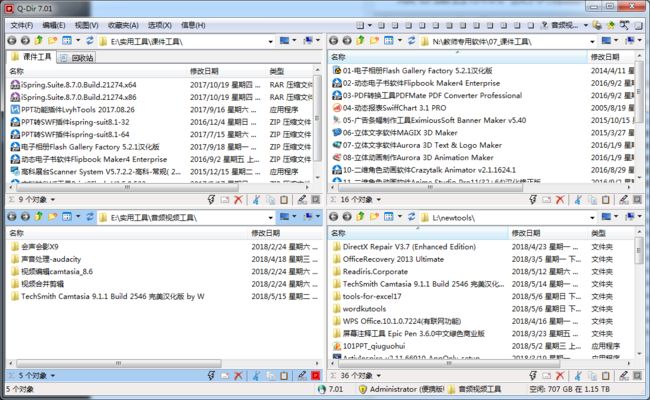Go back in the L:\newtools pane

(334, 217)
